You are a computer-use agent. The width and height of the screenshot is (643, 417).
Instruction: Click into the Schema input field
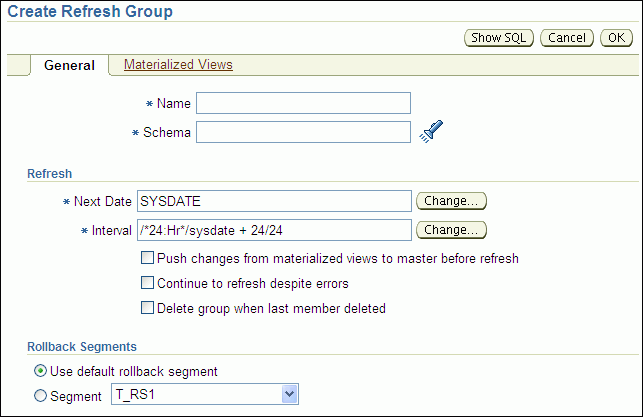tap(303, 132)
